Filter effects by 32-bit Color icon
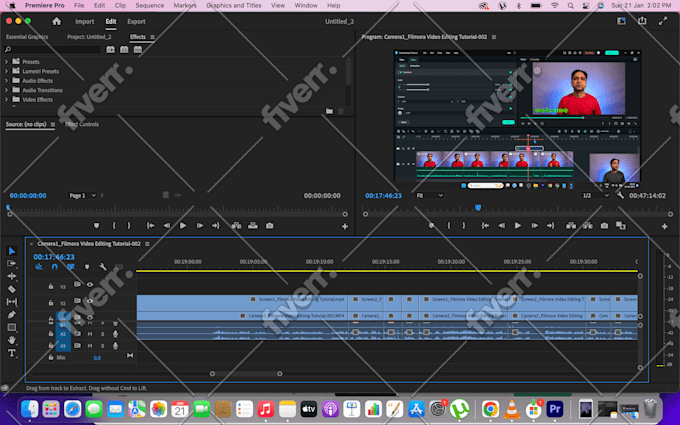 click(124, 50)
